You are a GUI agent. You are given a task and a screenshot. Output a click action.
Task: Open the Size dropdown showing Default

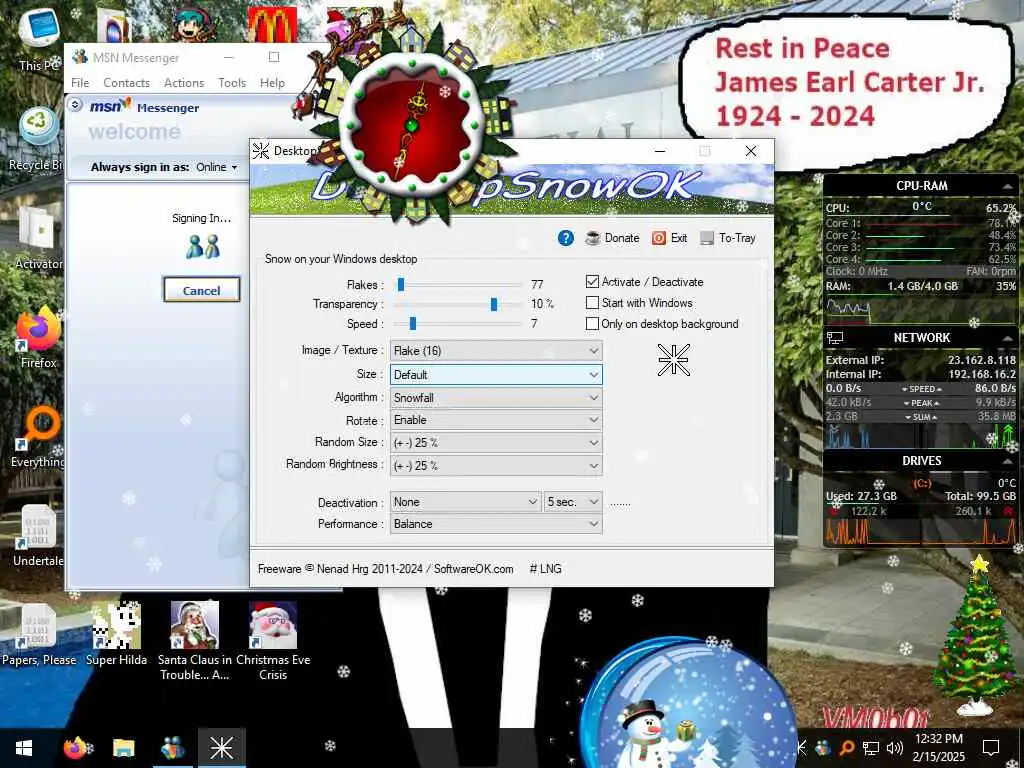496,375
